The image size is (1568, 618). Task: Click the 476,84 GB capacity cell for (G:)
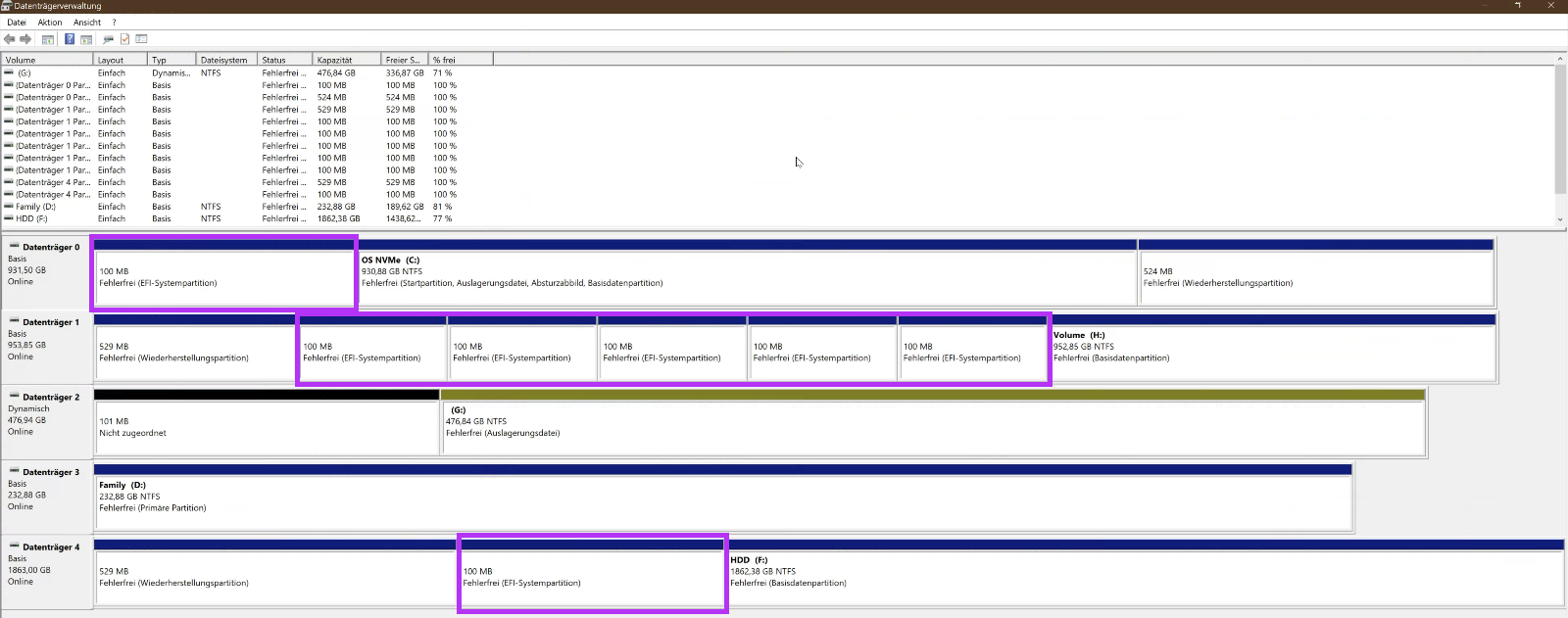[x=336, y=72]
